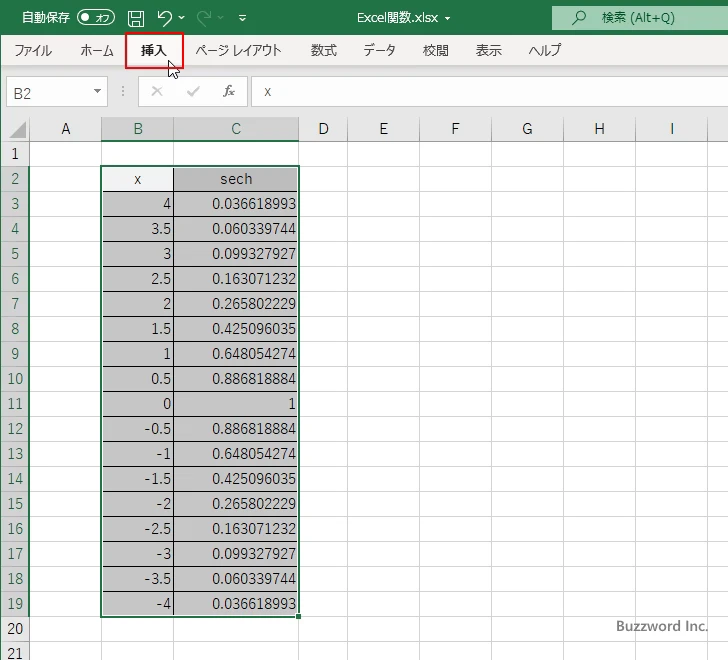
Task: Open the Excel関数.xlsx file name dropdown
Action: point(448,18)
